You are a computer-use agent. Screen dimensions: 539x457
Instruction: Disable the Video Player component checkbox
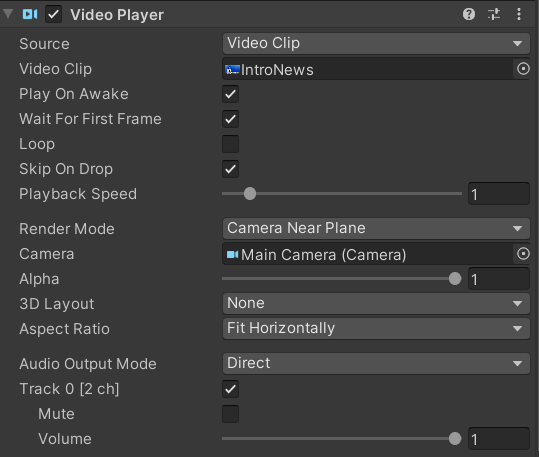click(54, 14)
